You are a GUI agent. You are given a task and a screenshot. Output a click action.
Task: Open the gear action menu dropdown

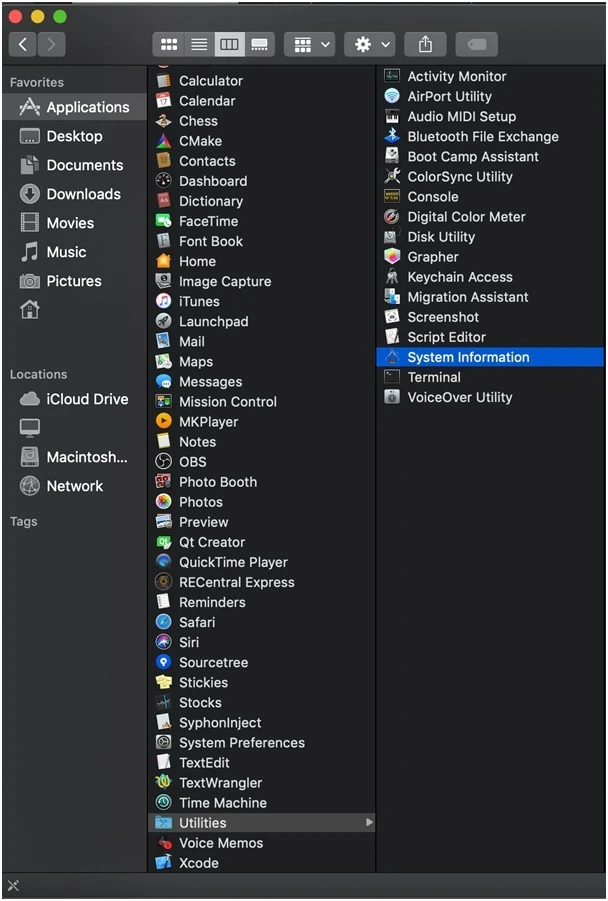pos(371,44)
